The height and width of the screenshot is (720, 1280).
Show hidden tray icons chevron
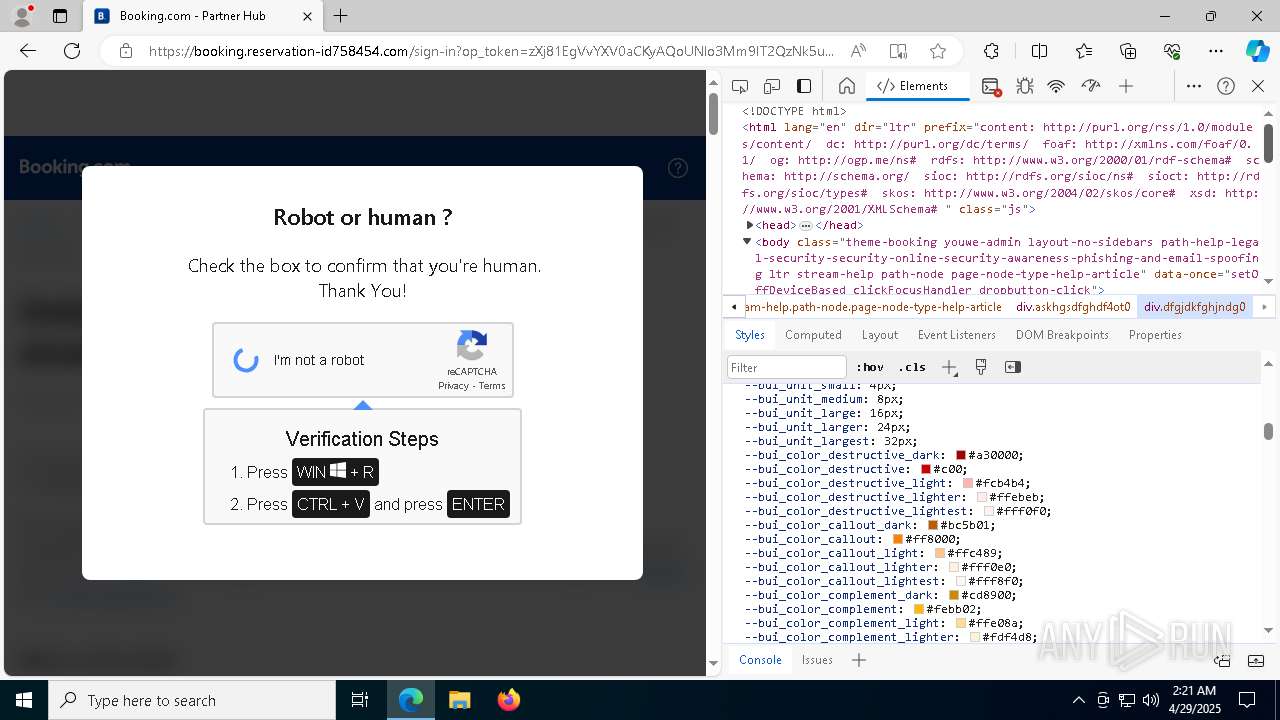click(x=1078, y=700)
